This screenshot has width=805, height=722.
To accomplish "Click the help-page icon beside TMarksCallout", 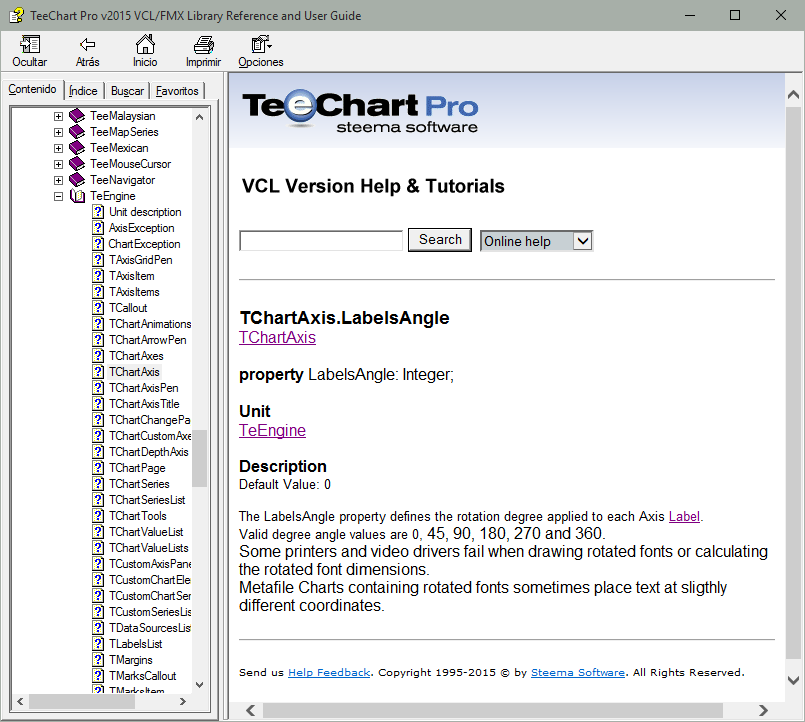I will pos(98,675).
